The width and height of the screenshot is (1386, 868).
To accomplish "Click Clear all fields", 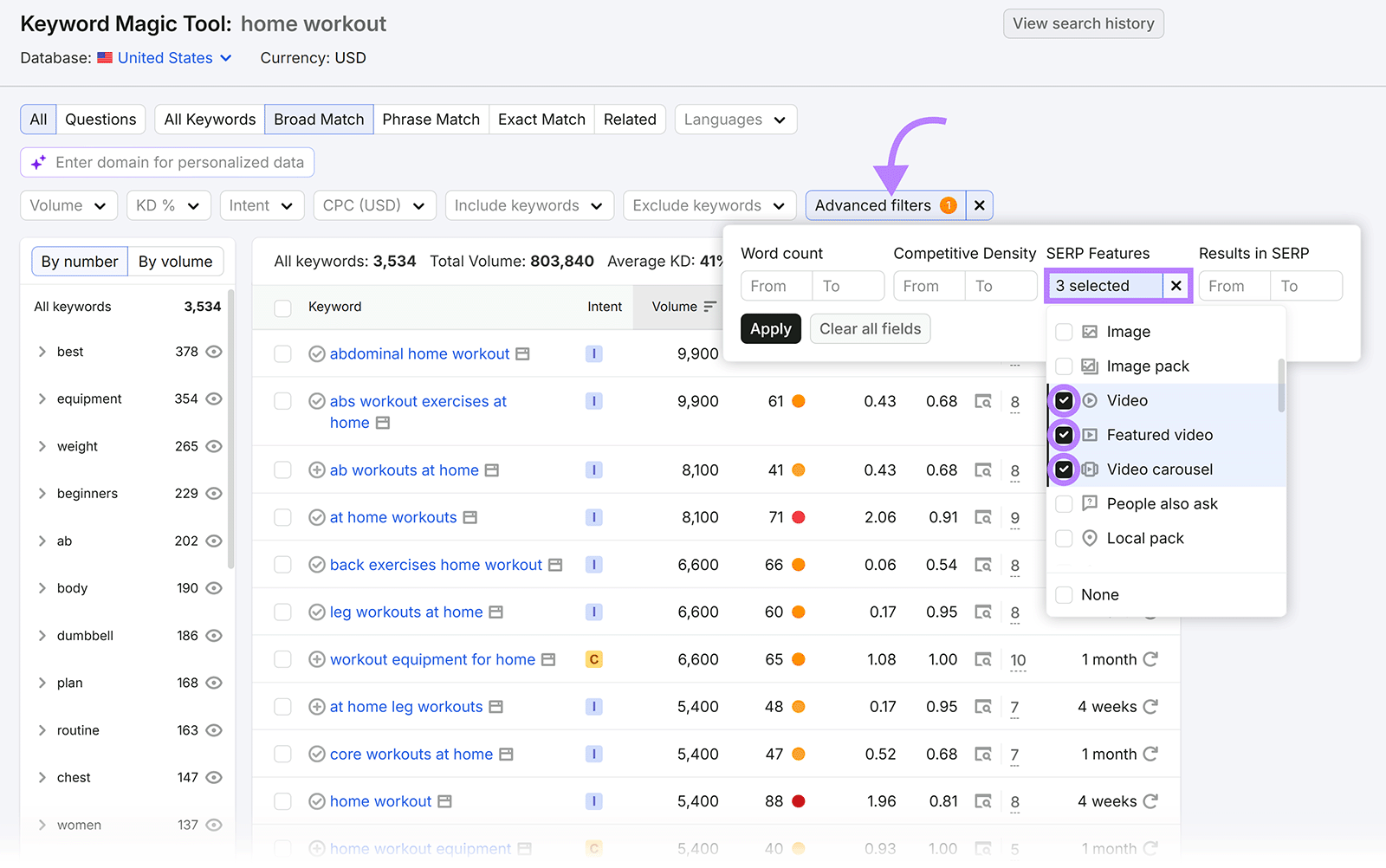I will pyautogui.click(x=870, y=329).
